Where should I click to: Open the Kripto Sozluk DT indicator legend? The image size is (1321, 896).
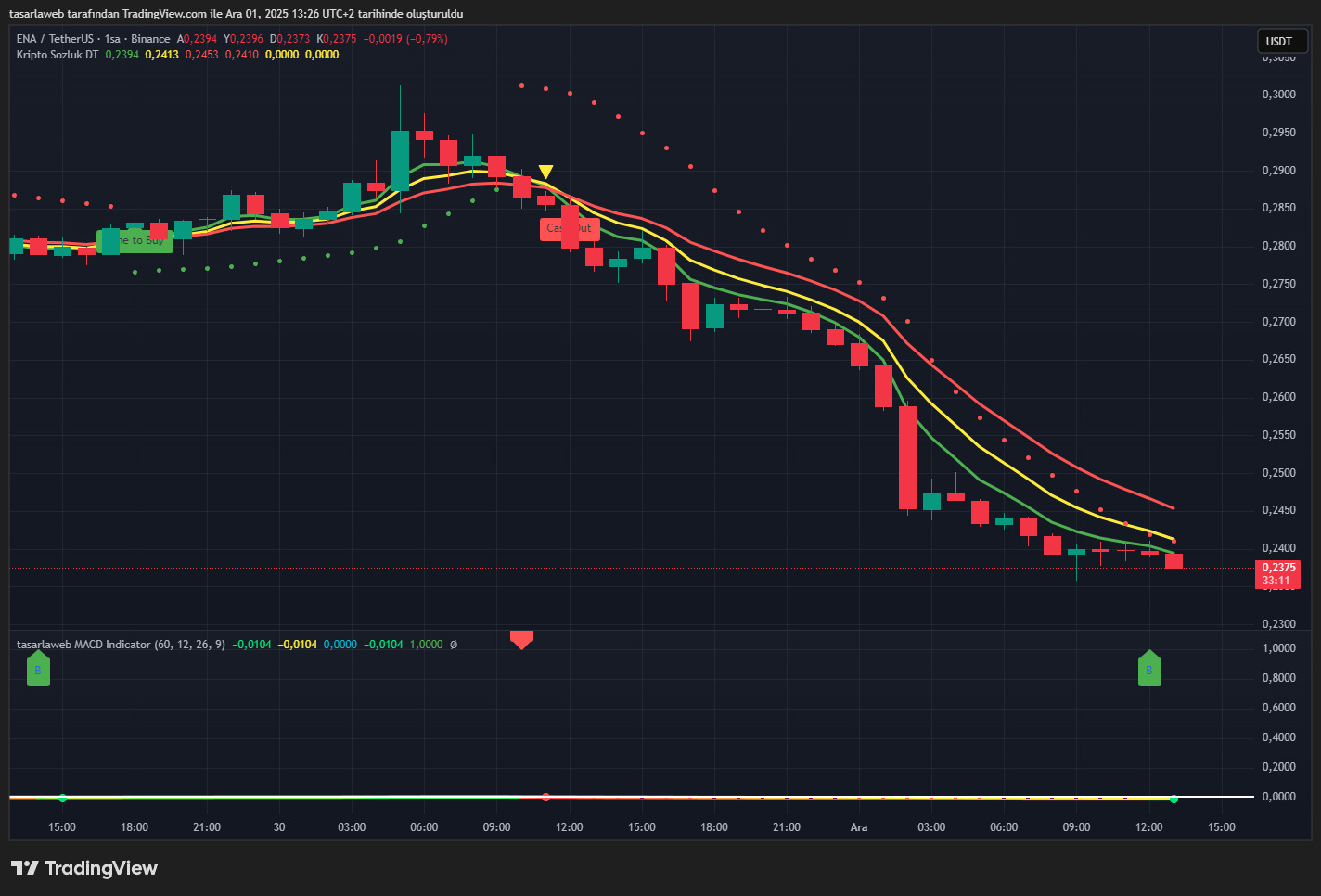point(58,55)
